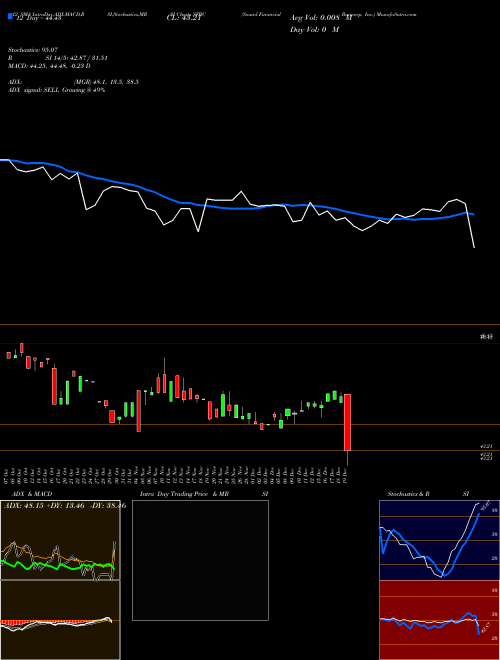
Task: Click the green ADX line in panel
Action: click(57, 567)
